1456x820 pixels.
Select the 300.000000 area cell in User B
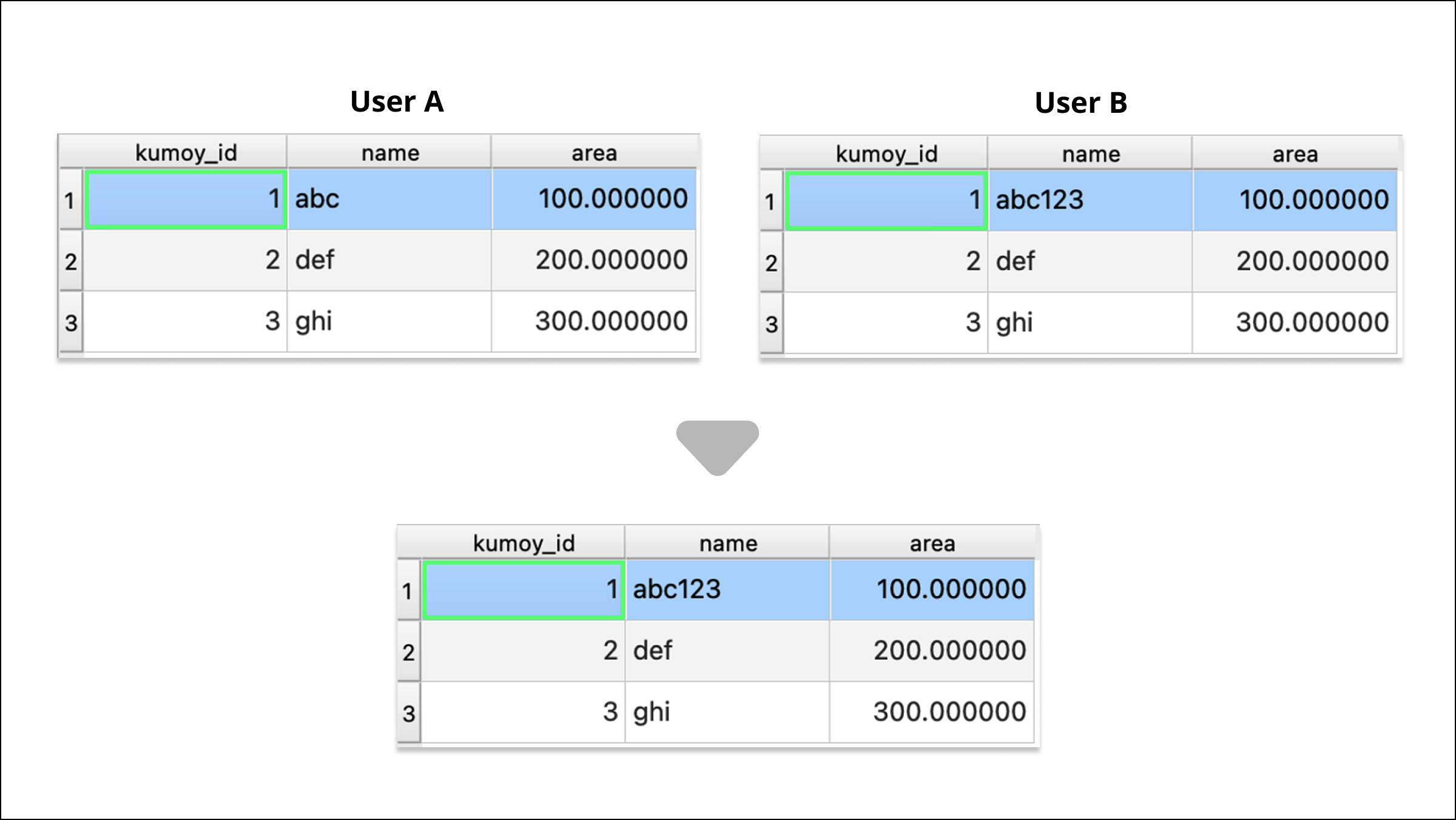(1295, 323)
